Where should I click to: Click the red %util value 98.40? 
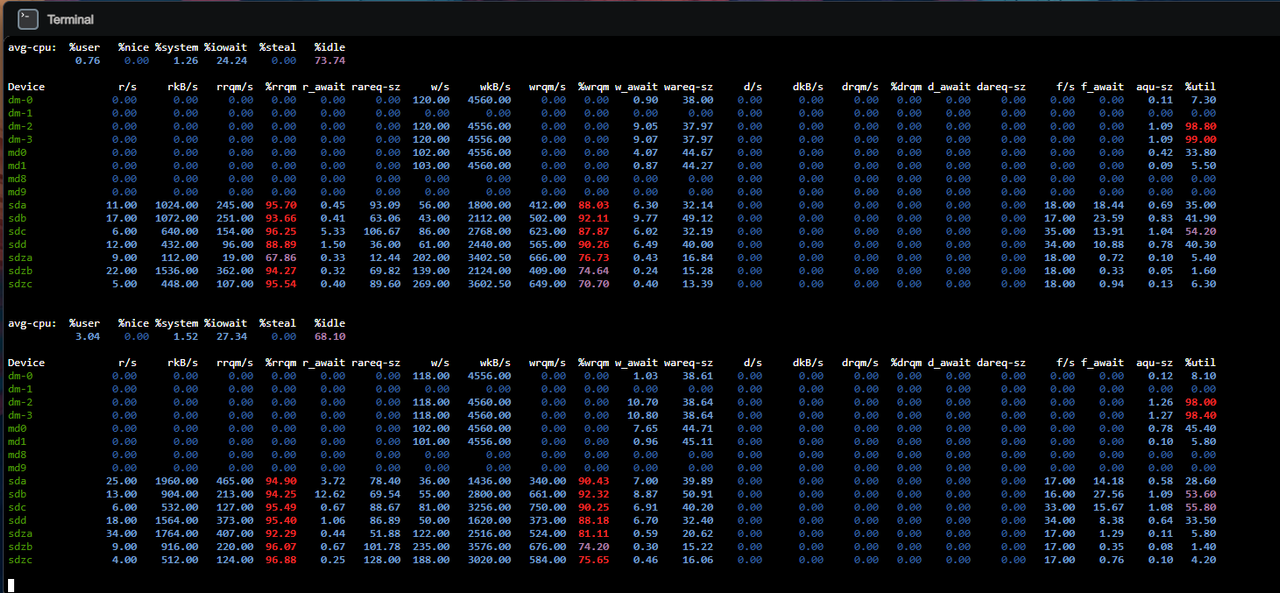point(1200,415)
